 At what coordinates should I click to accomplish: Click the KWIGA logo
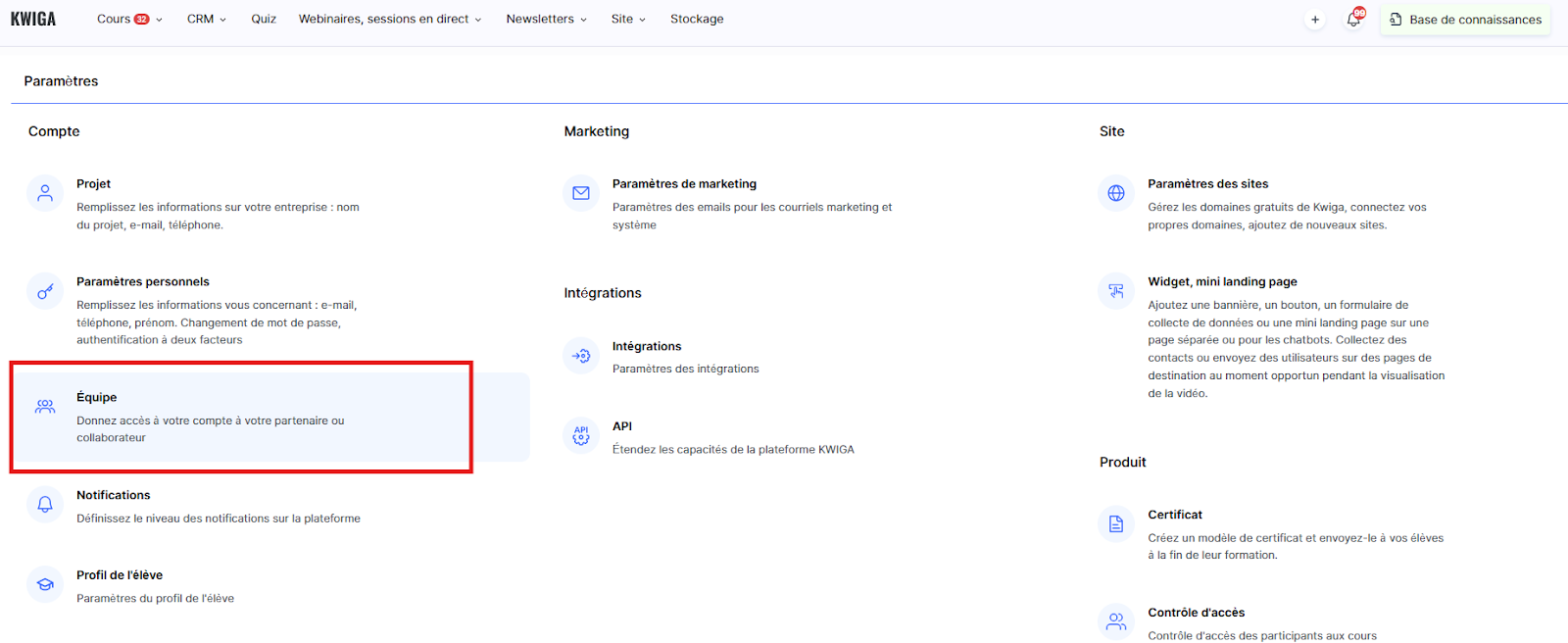click(x=33, y=19)
